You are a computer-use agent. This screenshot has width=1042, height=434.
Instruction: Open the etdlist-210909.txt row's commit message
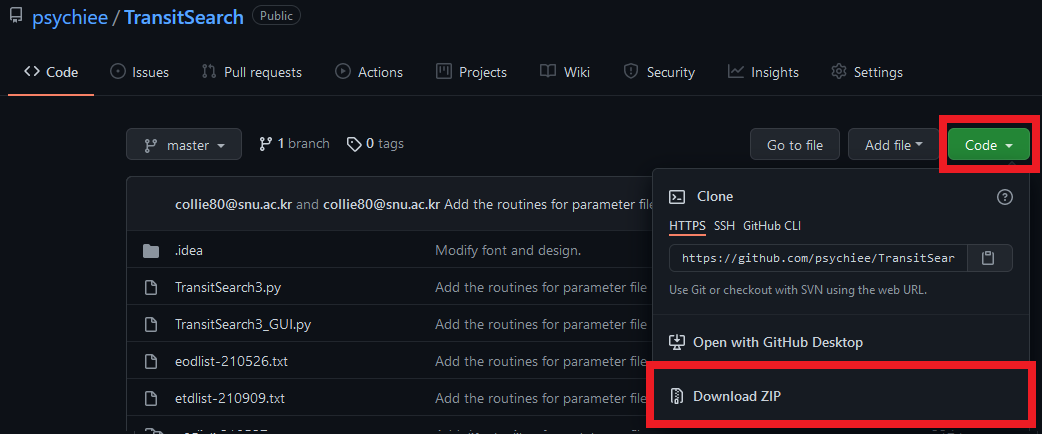click(541, 399)
